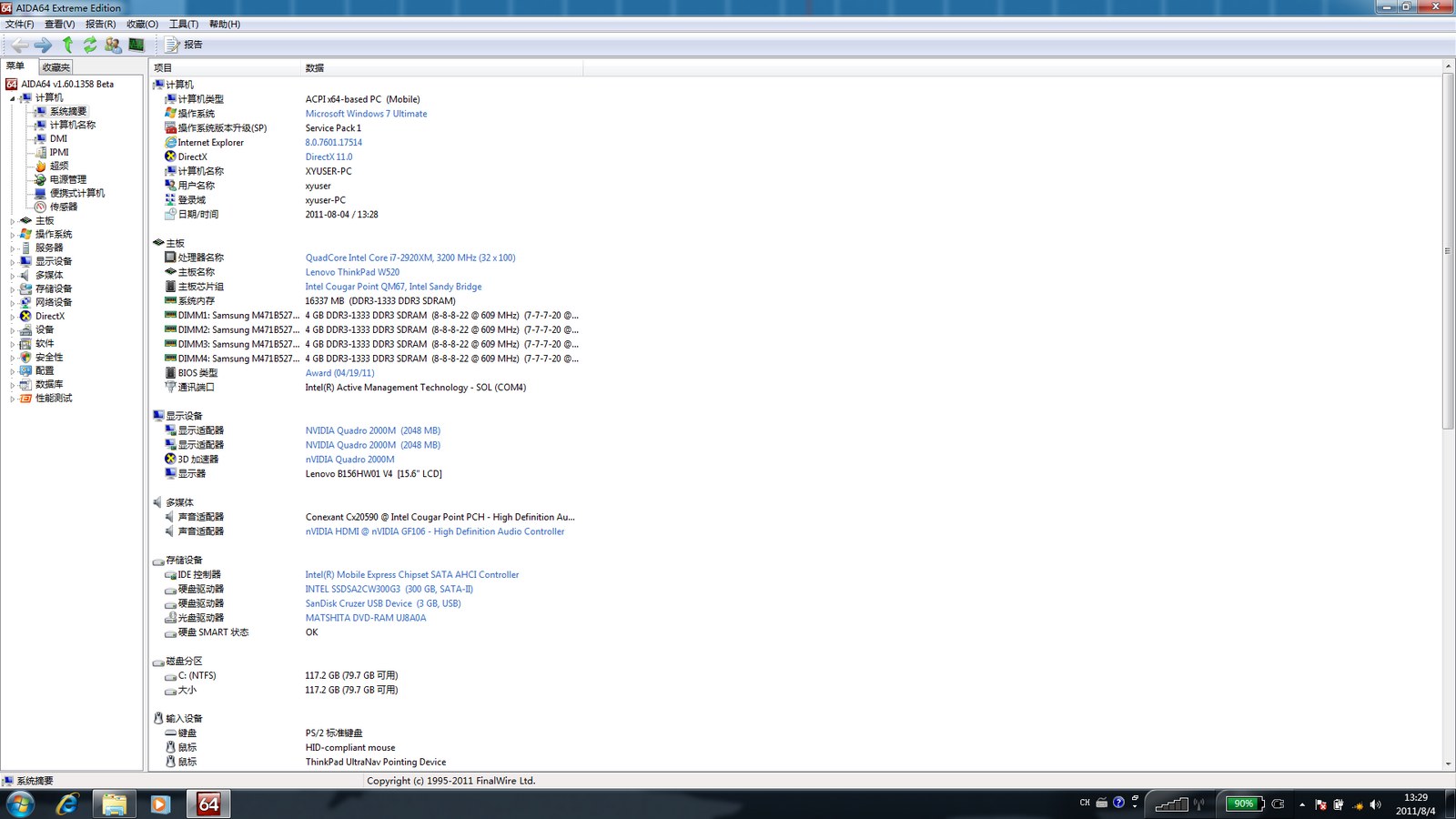This screenshot has width=1456, height=819.
Task: Click the 90% battery indicator
Action: (x=1244, y=804)
